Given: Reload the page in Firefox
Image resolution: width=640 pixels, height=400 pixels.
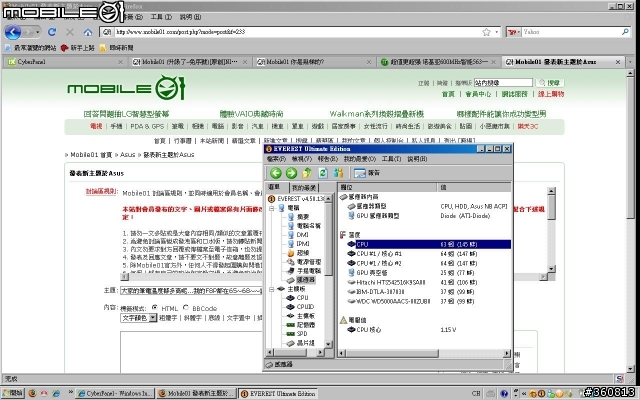Looking at the screenshot, I should (52, 32).
